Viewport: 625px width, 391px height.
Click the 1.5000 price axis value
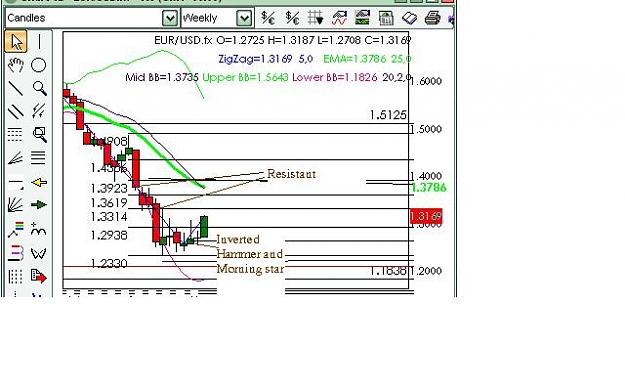coord(426,129)
